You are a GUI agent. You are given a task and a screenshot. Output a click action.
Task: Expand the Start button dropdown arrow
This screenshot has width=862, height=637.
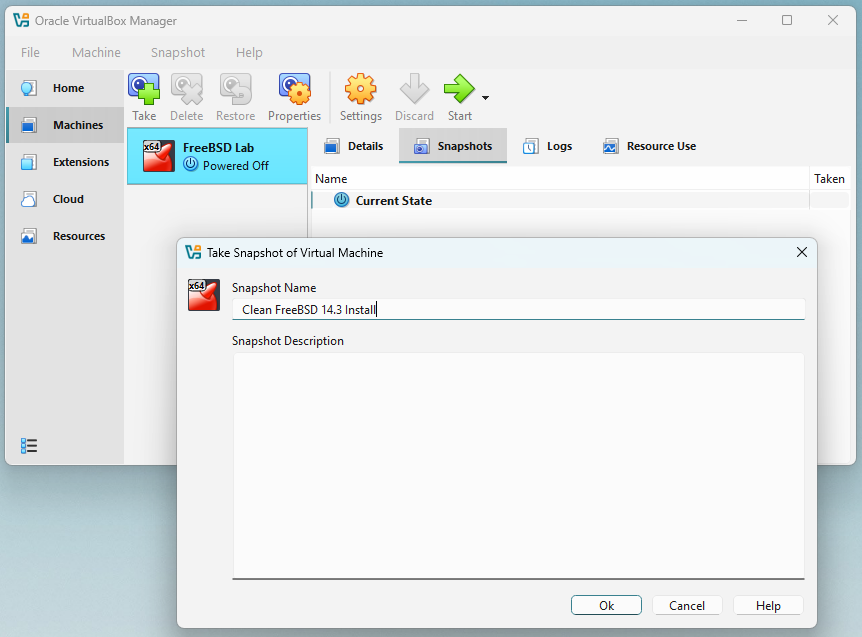coord(485,98)
